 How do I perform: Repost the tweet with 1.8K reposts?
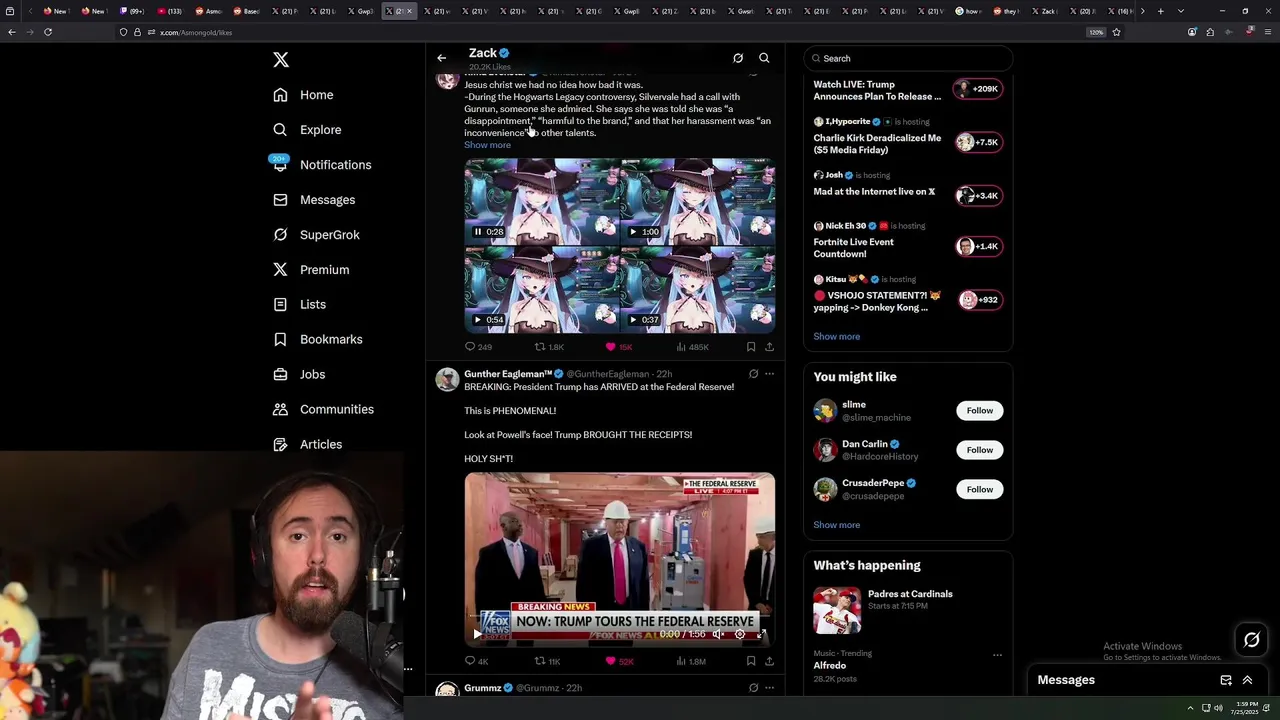tap(549, 347)
